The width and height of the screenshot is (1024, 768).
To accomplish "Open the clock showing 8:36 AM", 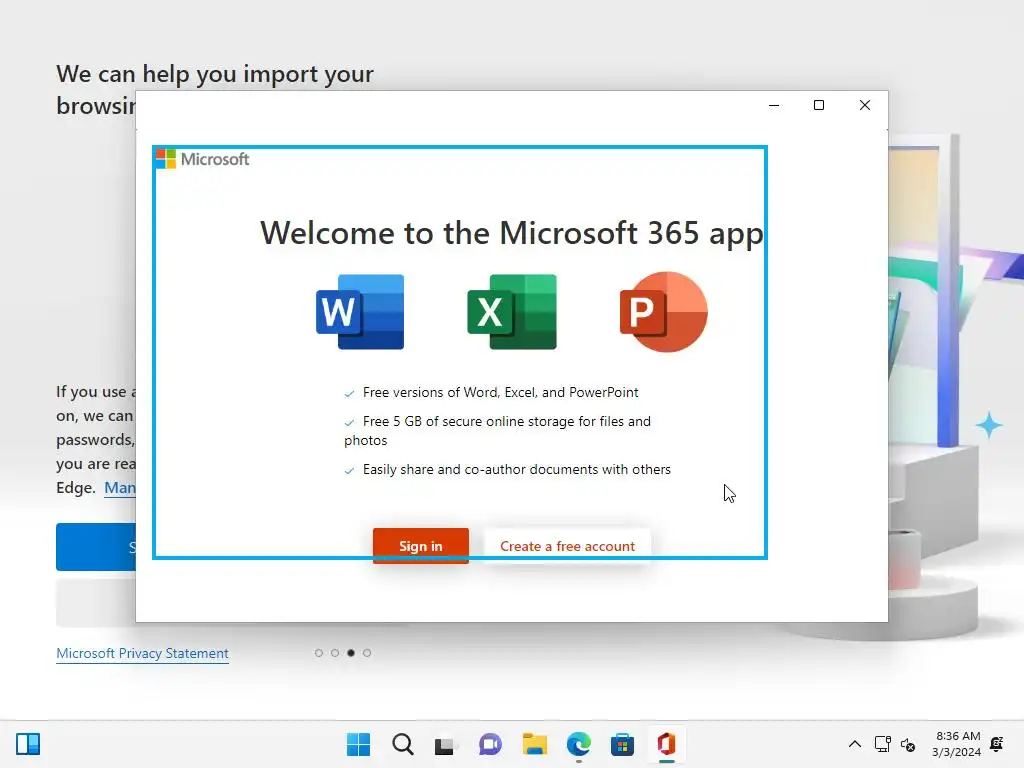I will tap(957, 744).
